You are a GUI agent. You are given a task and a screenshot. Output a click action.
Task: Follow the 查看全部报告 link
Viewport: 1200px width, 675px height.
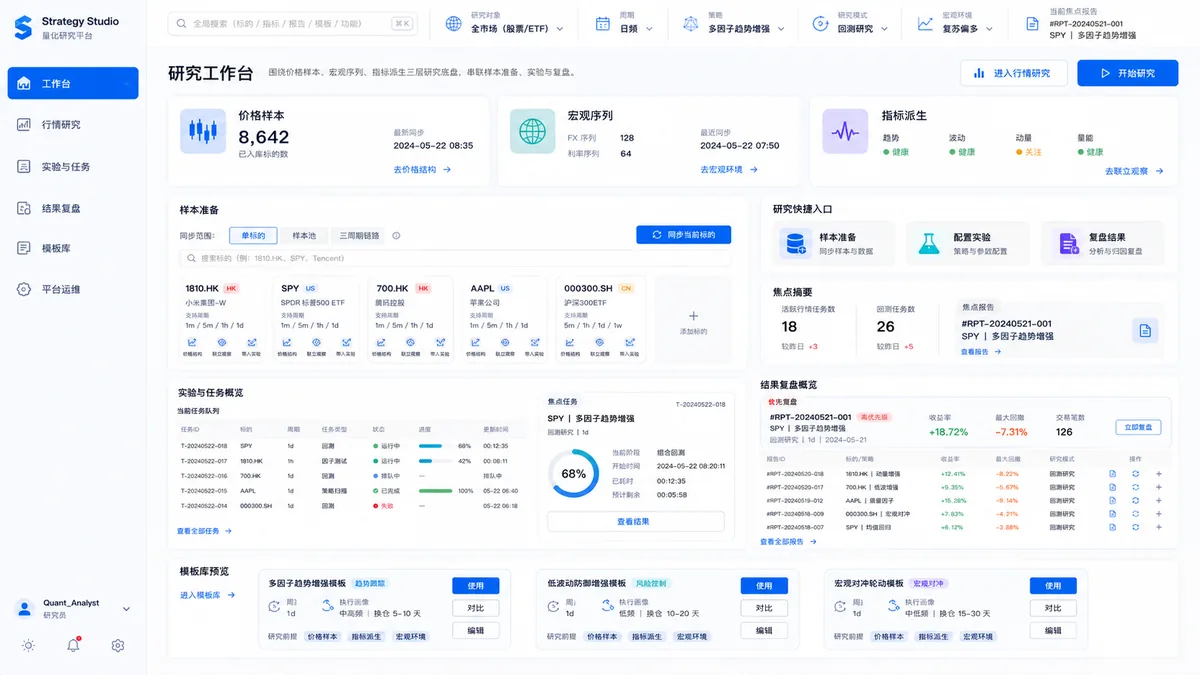pos(788,541)
